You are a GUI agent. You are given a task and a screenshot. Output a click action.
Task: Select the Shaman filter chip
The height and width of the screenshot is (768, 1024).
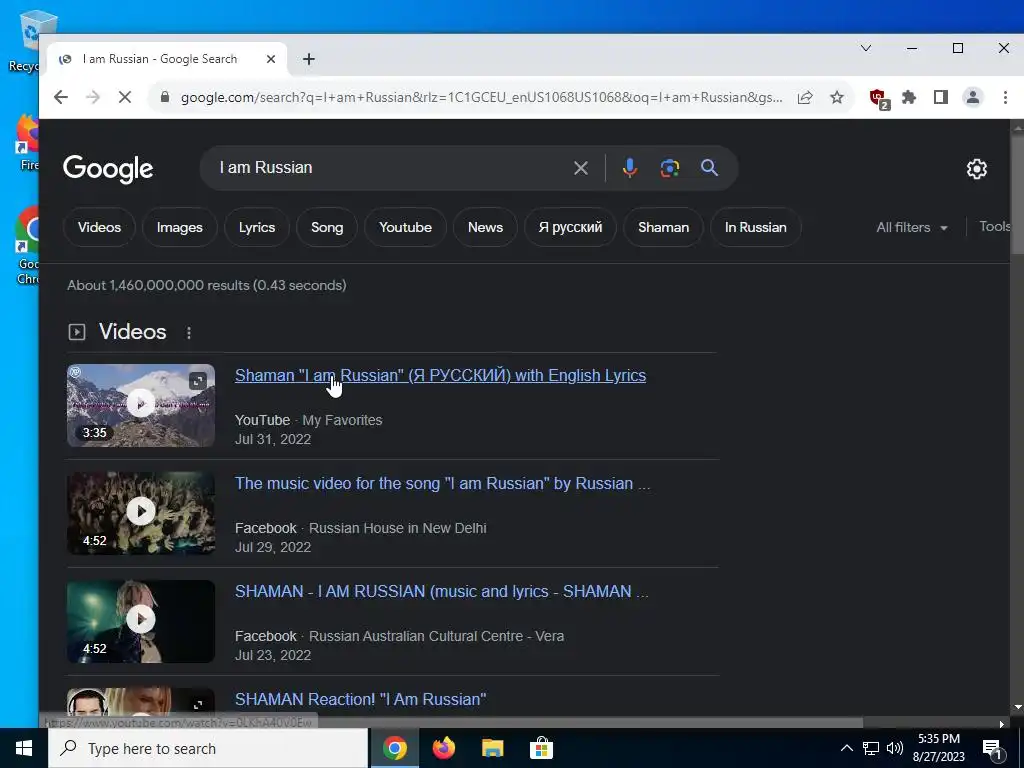[x=664, y=227]
